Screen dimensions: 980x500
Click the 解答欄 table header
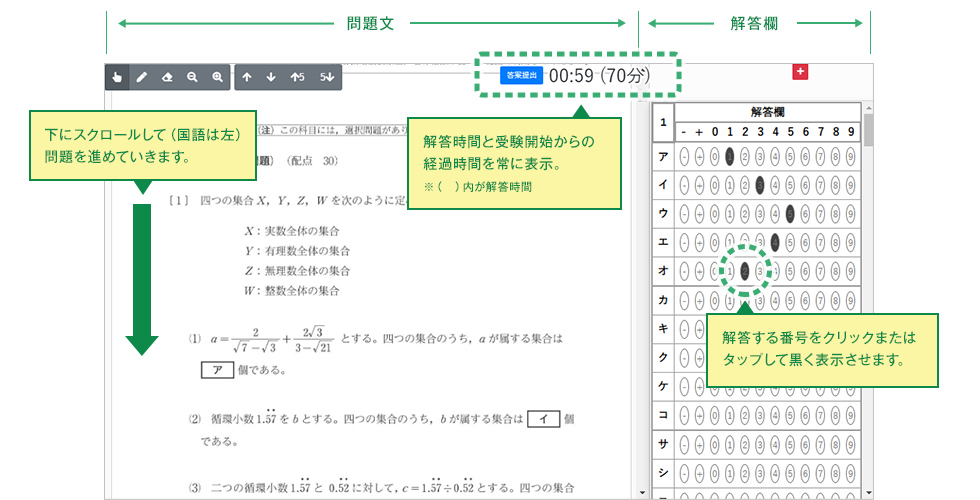[x=768, y=112]
